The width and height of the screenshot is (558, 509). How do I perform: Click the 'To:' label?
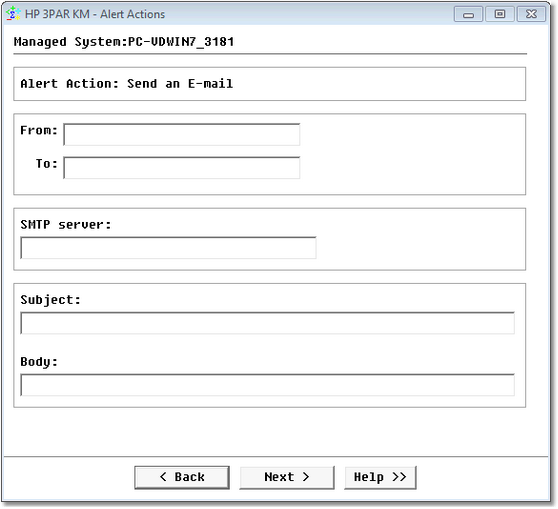[x=47, y=163]
